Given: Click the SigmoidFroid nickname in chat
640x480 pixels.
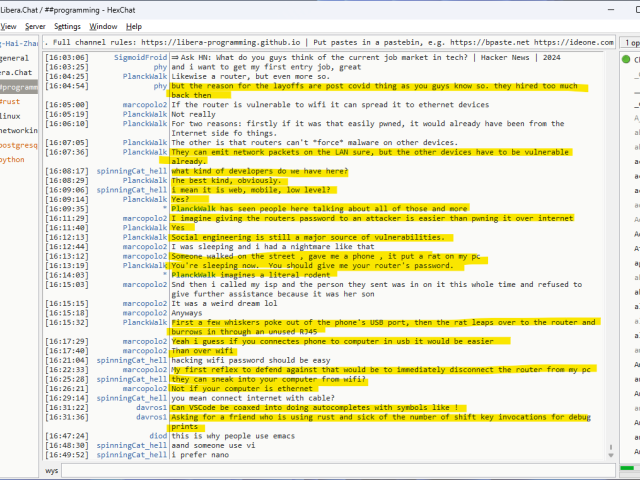Looking at the screenshot, I should coord(140,58).
